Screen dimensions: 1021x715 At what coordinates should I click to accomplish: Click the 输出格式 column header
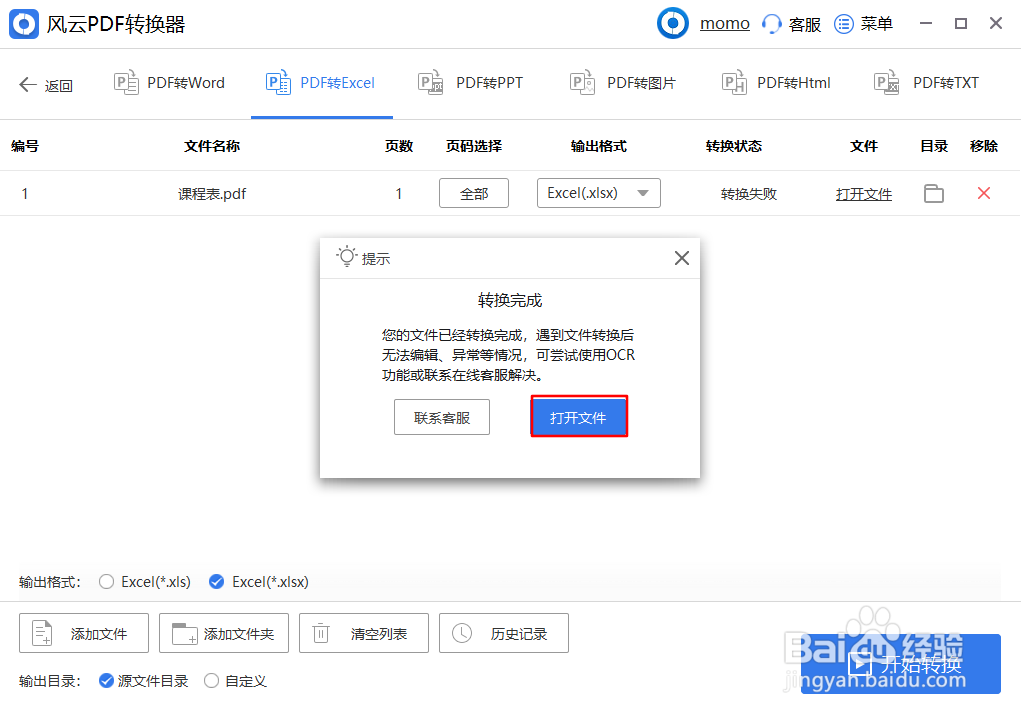click(598, 146)
